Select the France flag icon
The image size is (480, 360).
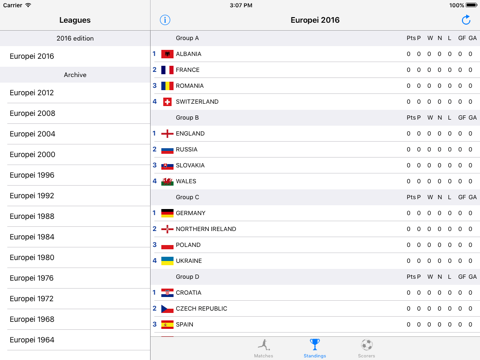pos(167,70)
